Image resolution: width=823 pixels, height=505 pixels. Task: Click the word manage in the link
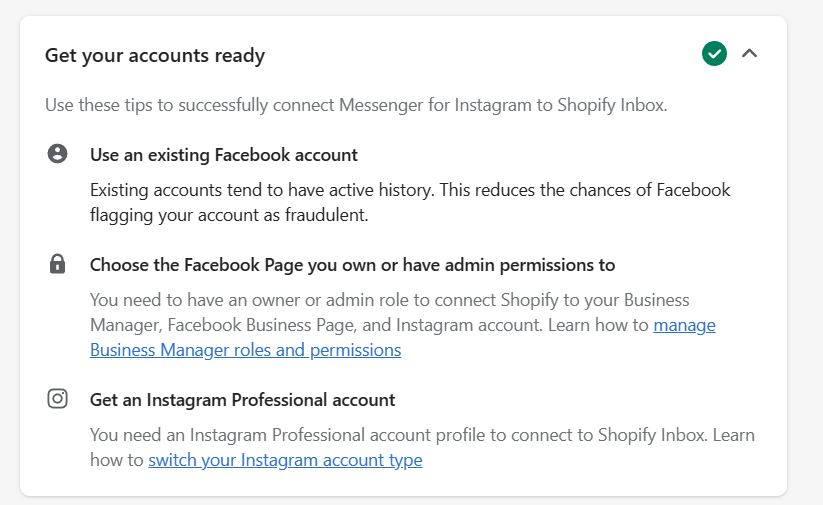tap(684, 325)
